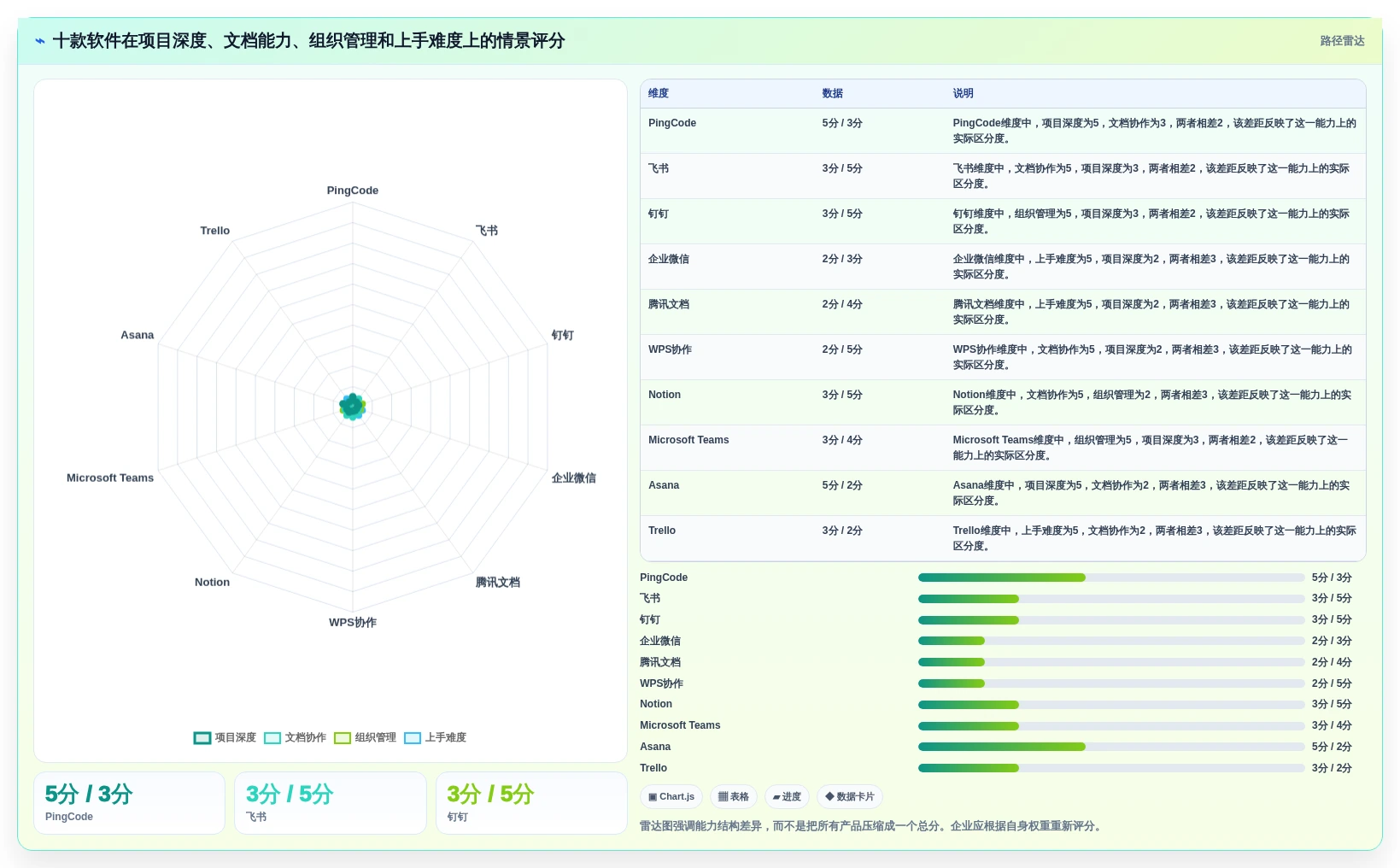This screenshot has height=868, width=1400.
Task: Open the 飞书 3分 / 5分 data card
Action: coord(331,803)
